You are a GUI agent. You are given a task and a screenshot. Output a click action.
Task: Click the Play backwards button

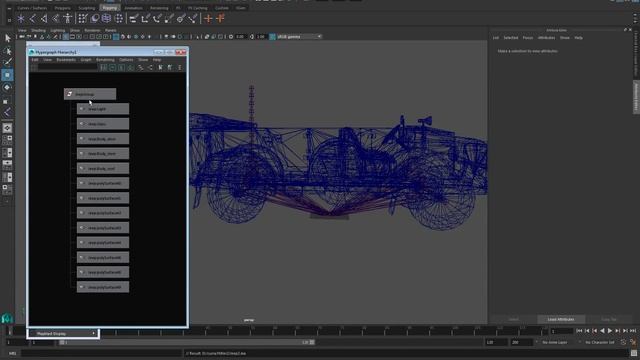click(x=602, y=331)
